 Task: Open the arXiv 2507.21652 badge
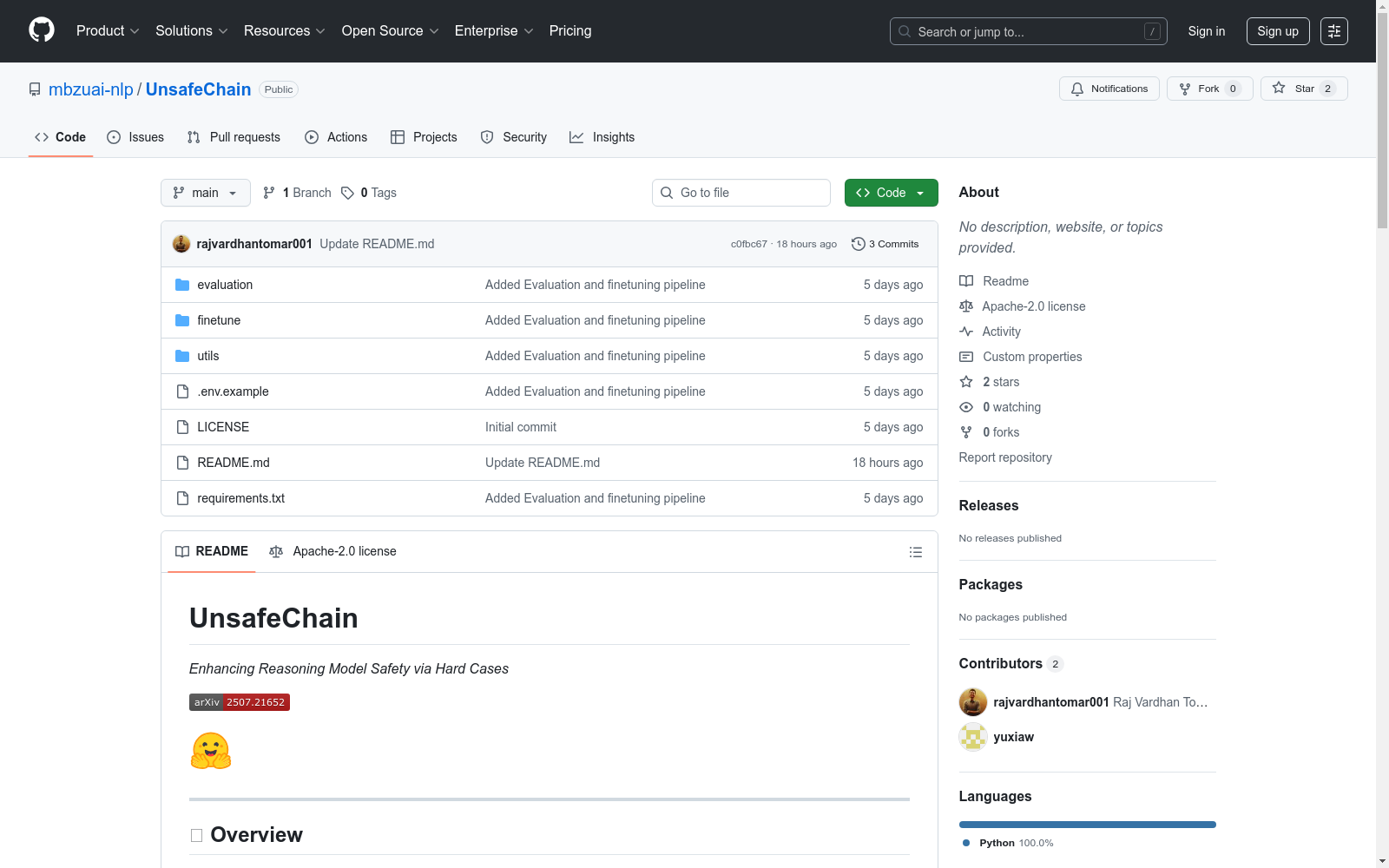tap(240, 702)
